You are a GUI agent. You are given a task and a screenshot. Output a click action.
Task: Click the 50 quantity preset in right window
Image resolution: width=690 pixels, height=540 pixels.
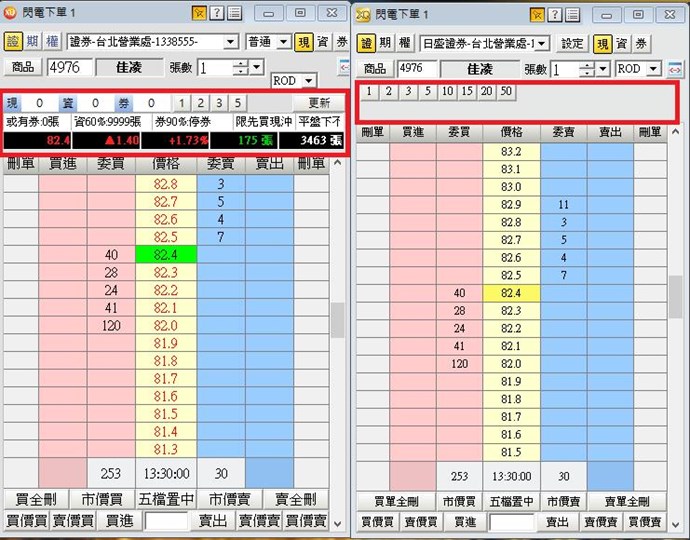click(506, 91)
